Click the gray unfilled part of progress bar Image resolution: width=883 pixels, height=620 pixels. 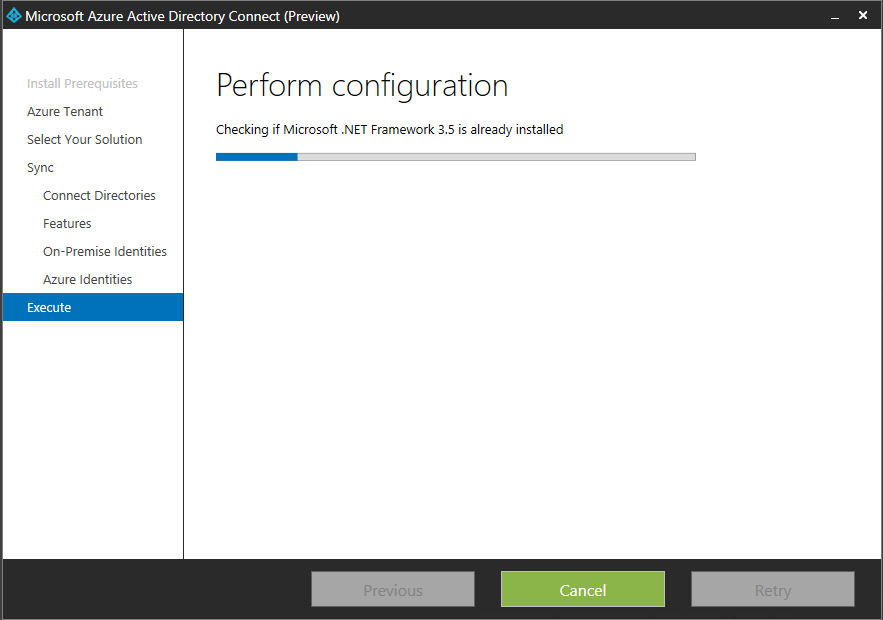coord(495,157)
